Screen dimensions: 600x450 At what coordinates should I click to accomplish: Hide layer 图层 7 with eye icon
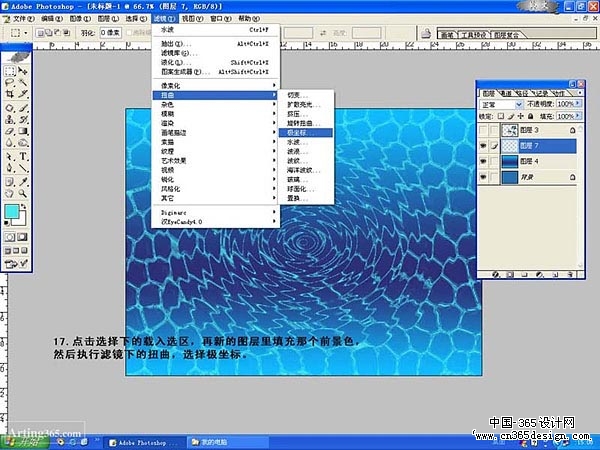[x=483, y=146]
